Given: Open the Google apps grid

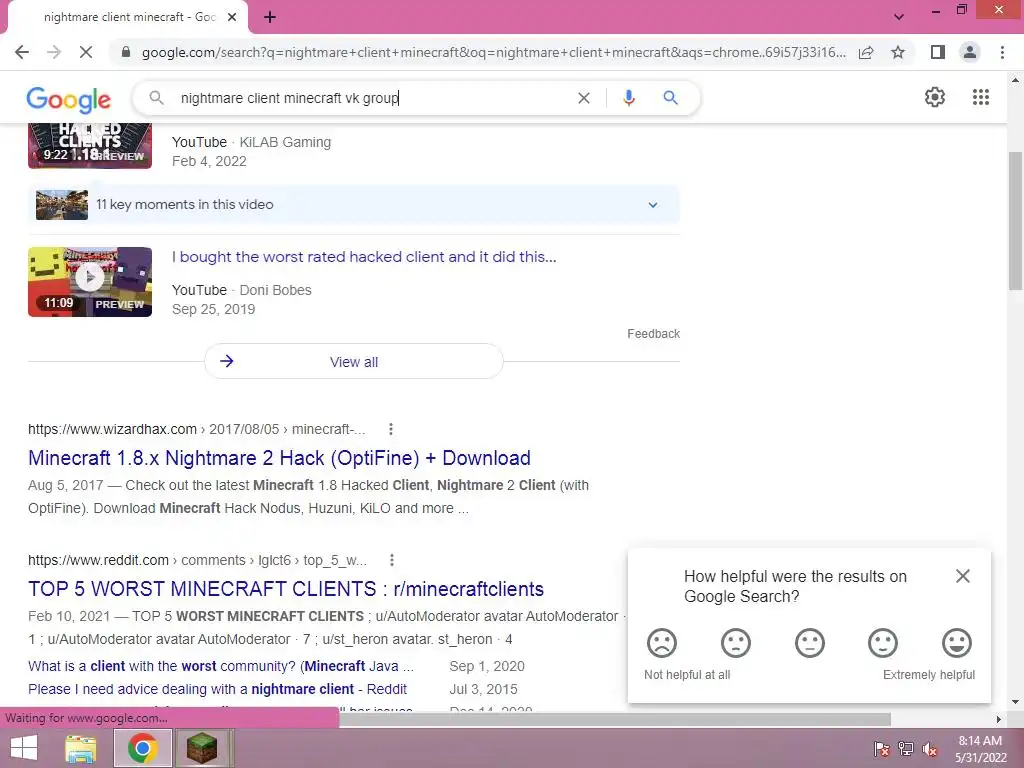Looking at the screenshot, I should point(980,97).
